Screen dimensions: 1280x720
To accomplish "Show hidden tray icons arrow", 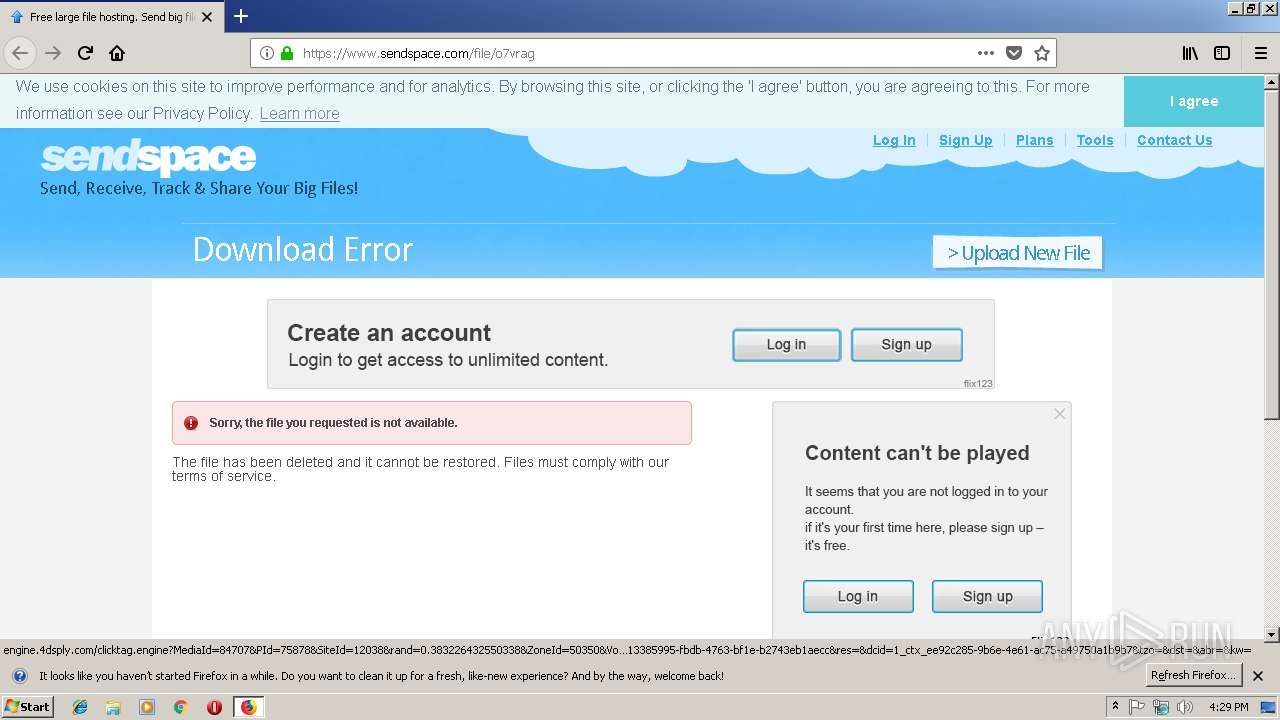I will 1116,707.
